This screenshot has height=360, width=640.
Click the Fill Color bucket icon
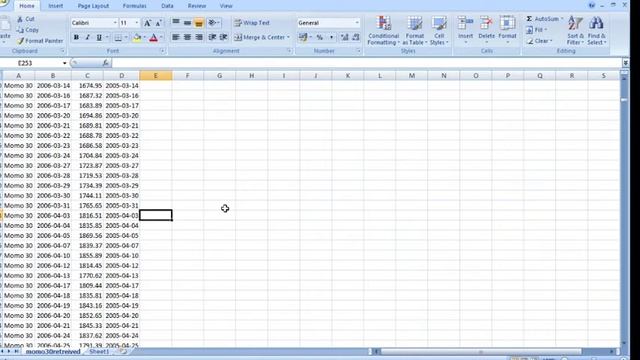(x=137, y=38)
